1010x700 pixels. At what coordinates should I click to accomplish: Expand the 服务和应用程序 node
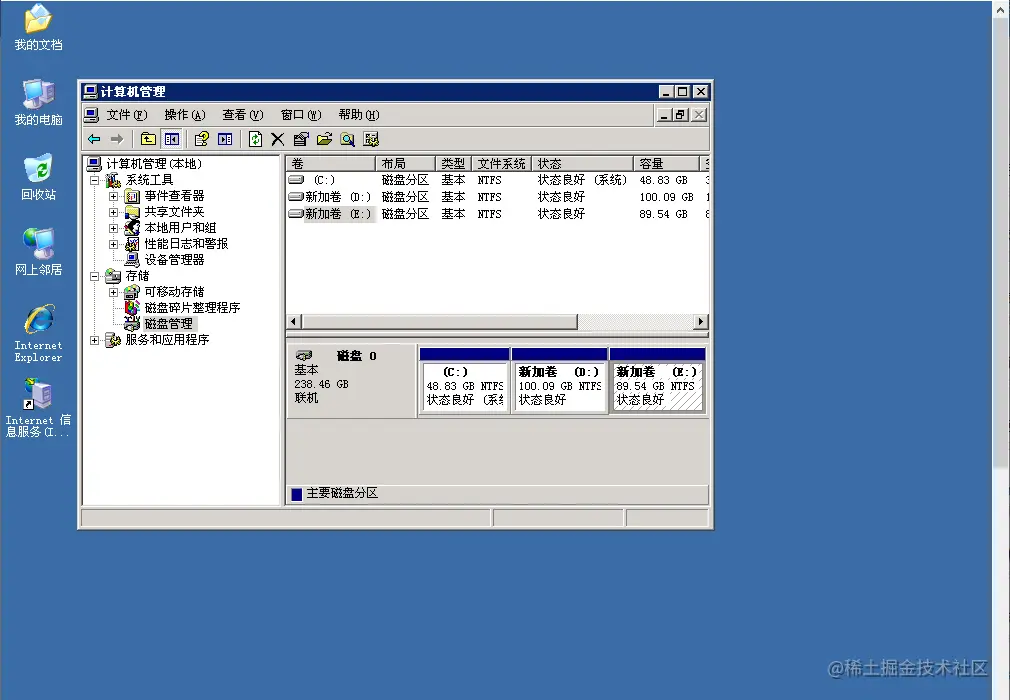[x=94, y=339]
